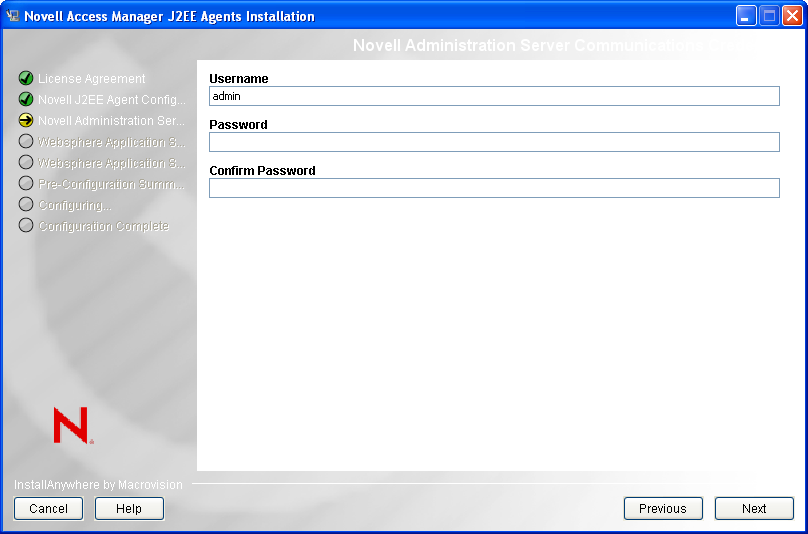Select the Novell Administration Ser... step text
Image resolution: width=808 pixels, height=534 pixels.
[x=111, y=121]
